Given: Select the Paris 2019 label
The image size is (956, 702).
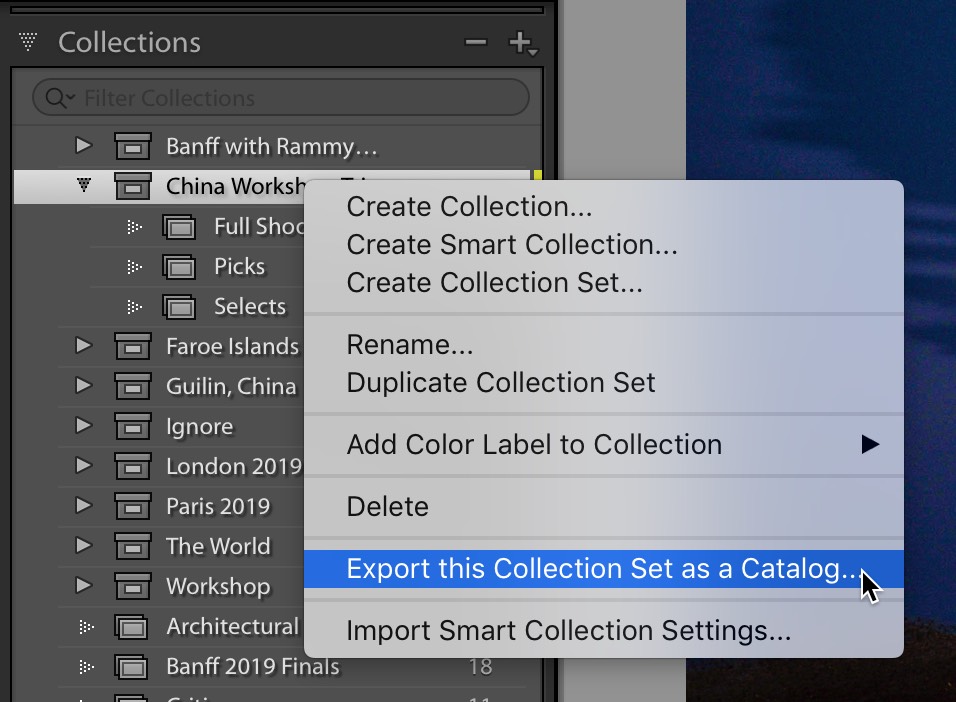Looking at the screenshot, I should point(218,506).
